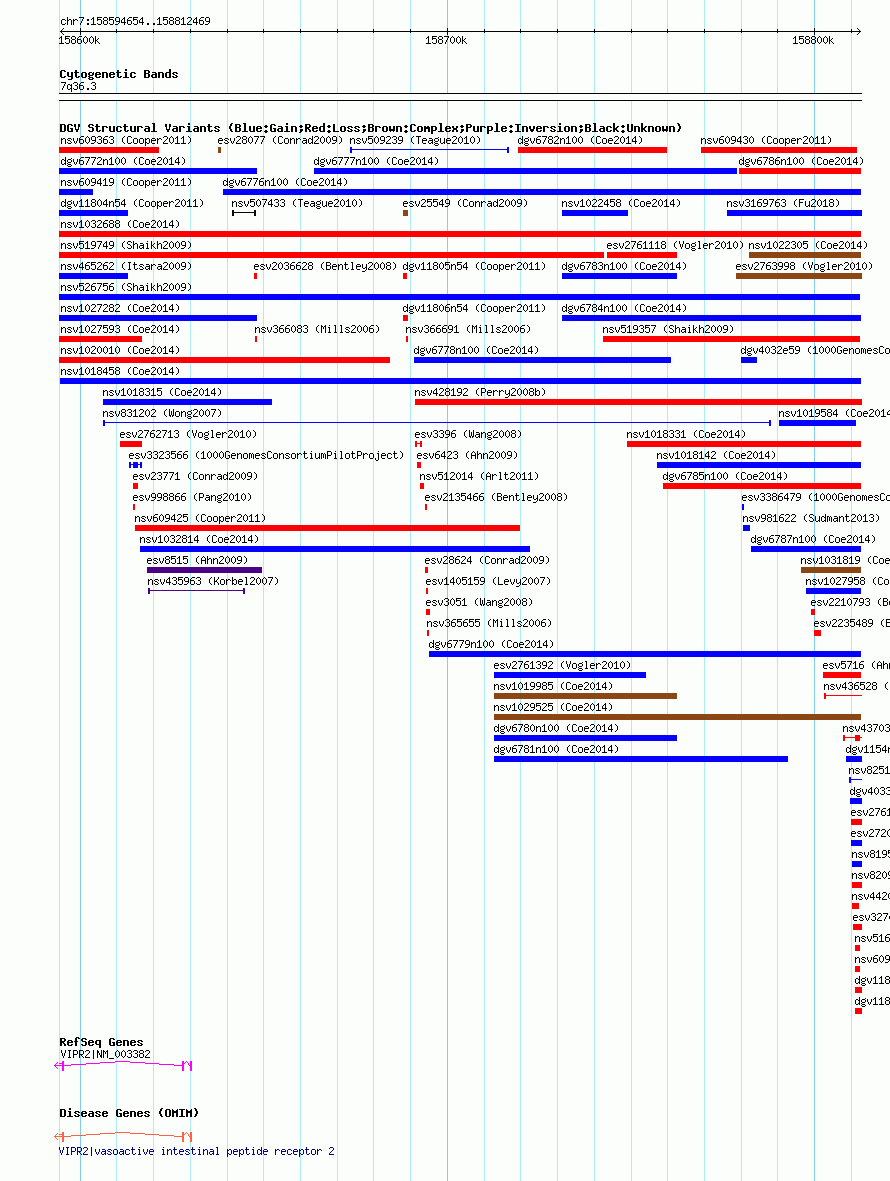Open esv3323566 (1000GenomesConsortiumPilotProject) label
Image resolution: width=890 pixels, height=1181 pixels.
click(267, 456)
